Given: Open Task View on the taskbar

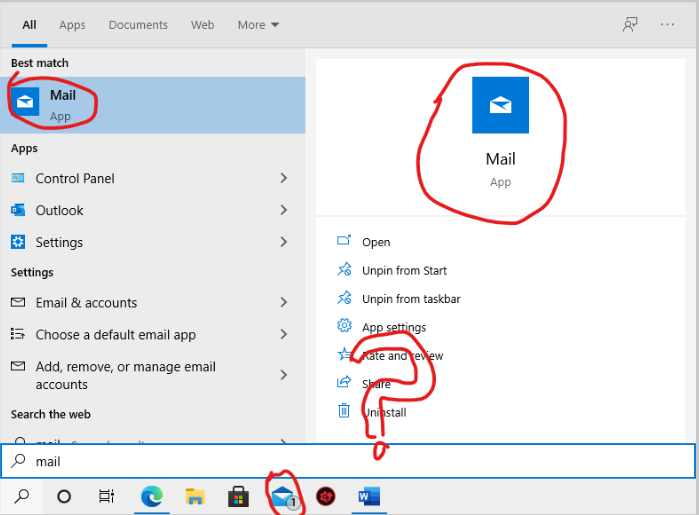Looking at the screenshot, I should click(107, 496).
